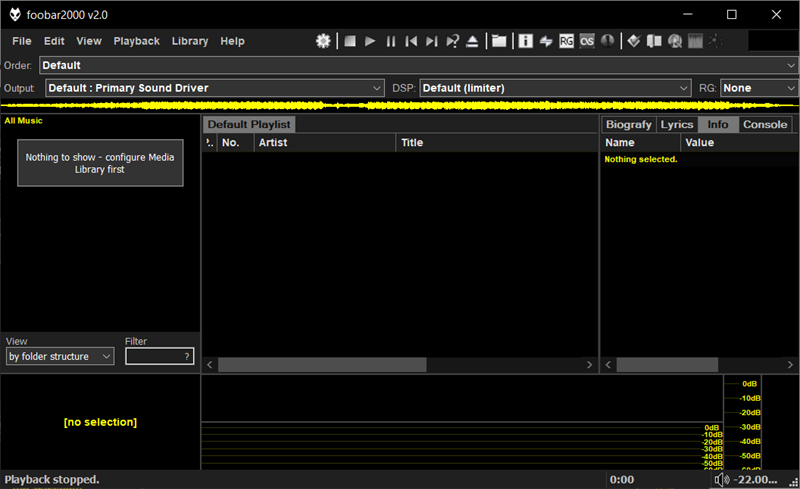Click the 0:00 playback time
This screenshot has height=489, width=800.
click(622, 480)
